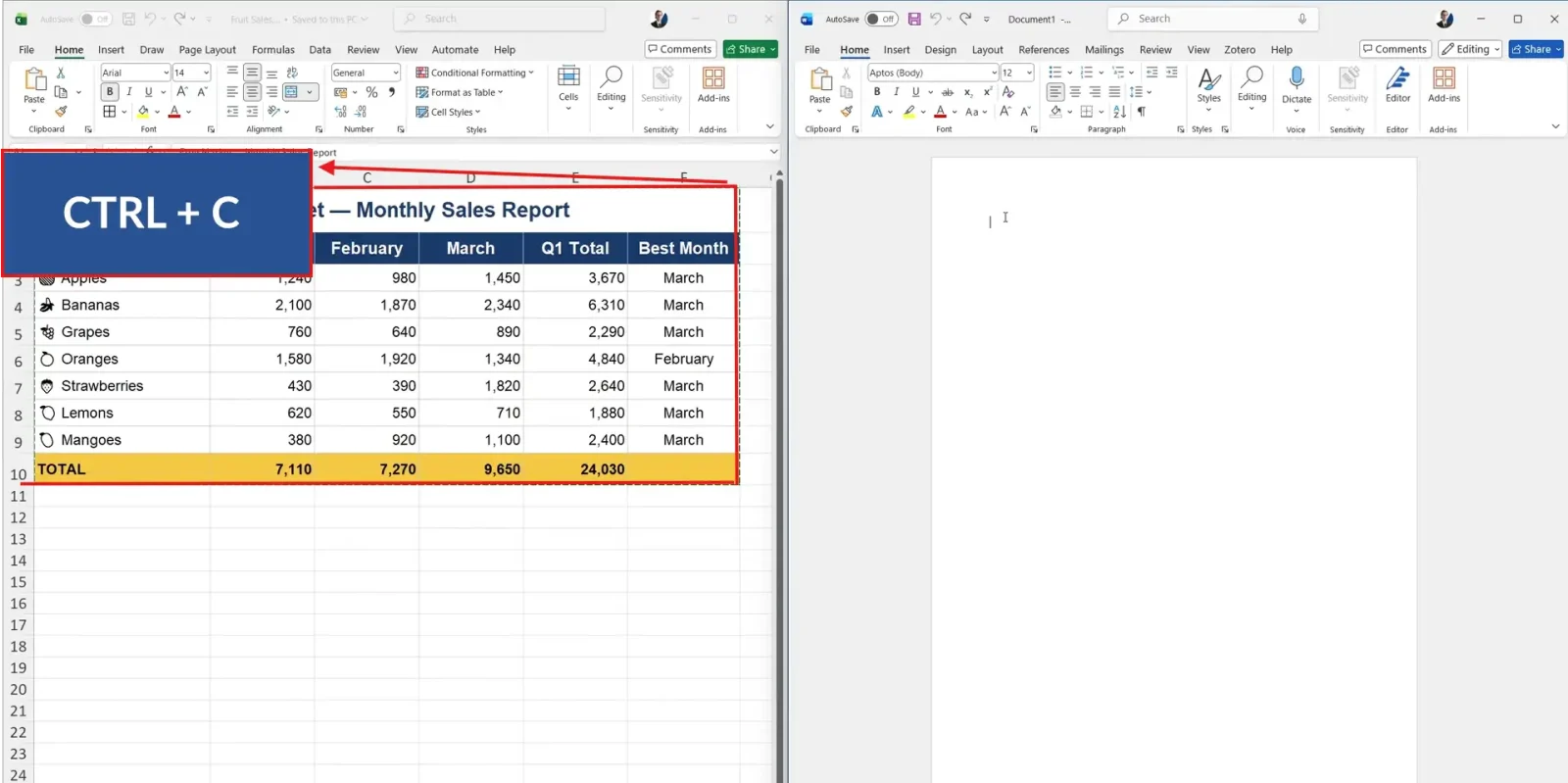This screenshot has width=1568, height=783.
Task: Click the Borders icon in Excel's Font group
Action: click(x=110, y=112)
